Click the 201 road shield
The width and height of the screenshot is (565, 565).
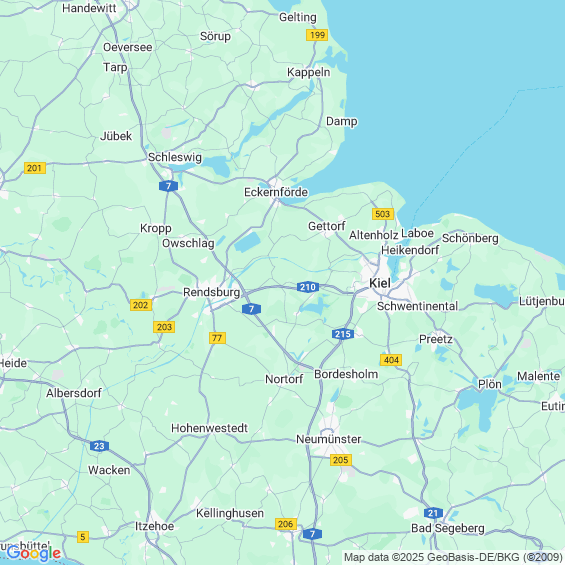(35, 168)
